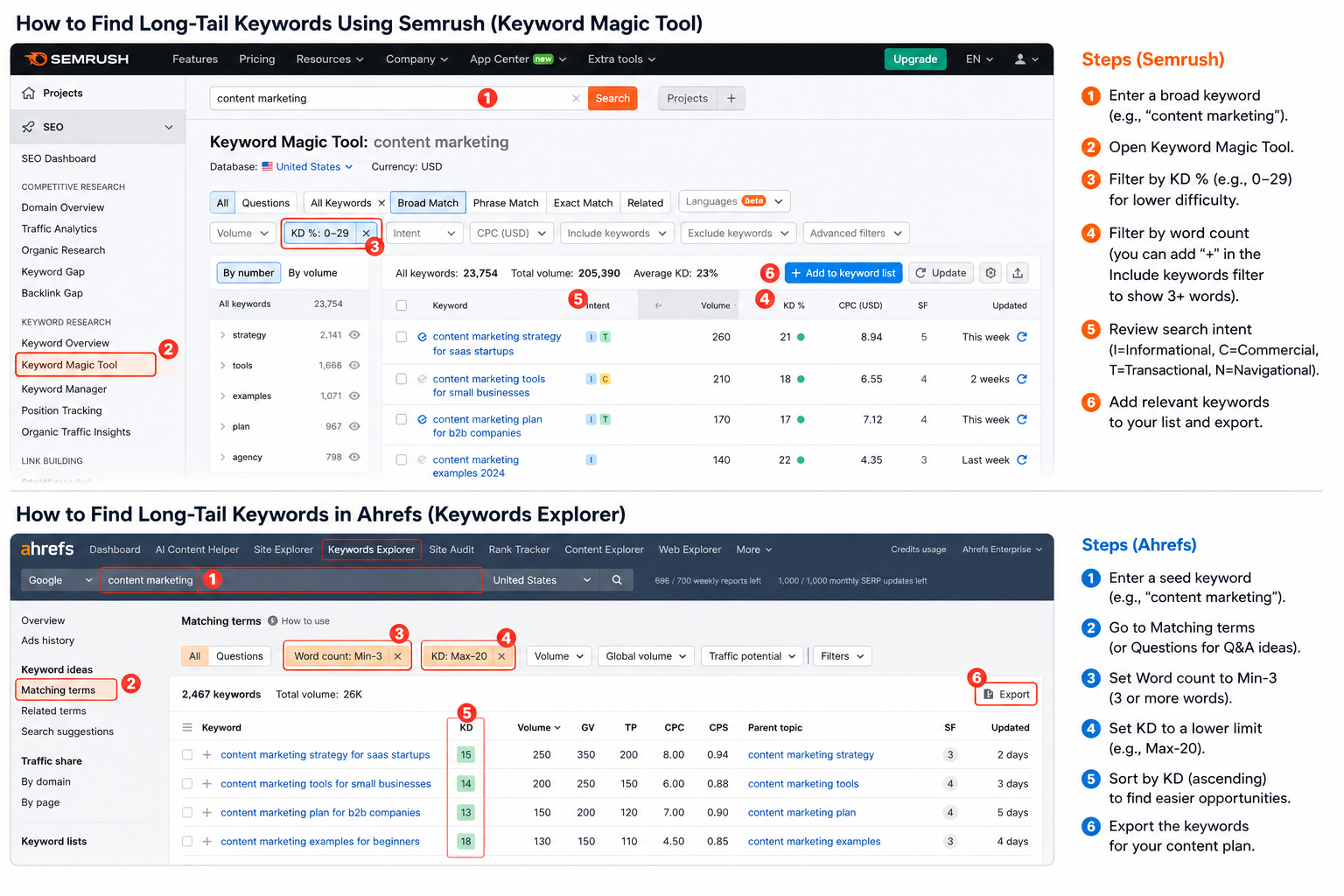Click the Ahrefs seed keyword input field
The height and width of the screenshot is (896, 1344).
pyautogui.click(x=291, y=580)
